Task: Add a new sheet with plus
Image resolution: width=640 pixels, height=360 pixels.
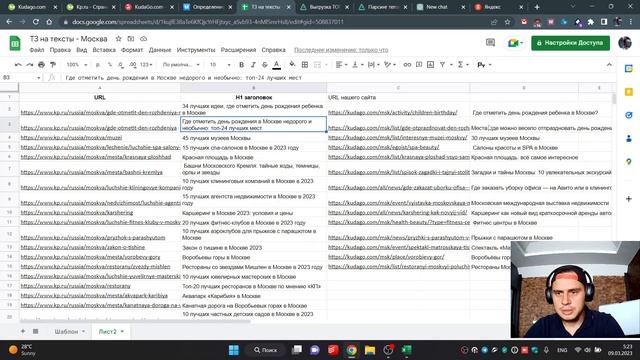Action: pos(23,331)
